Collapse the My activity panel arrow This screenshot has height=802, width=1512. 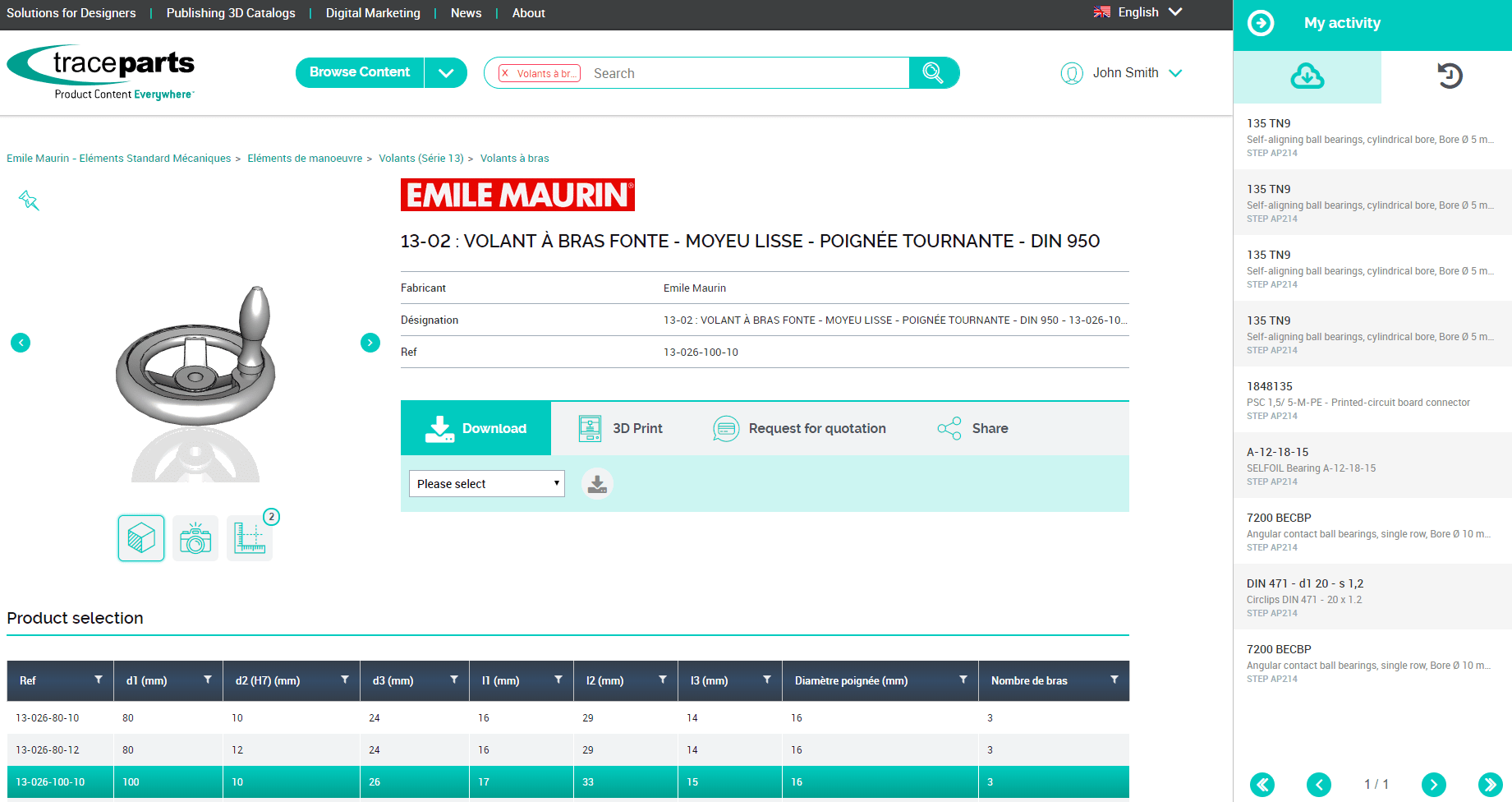tap(1261, 23)
